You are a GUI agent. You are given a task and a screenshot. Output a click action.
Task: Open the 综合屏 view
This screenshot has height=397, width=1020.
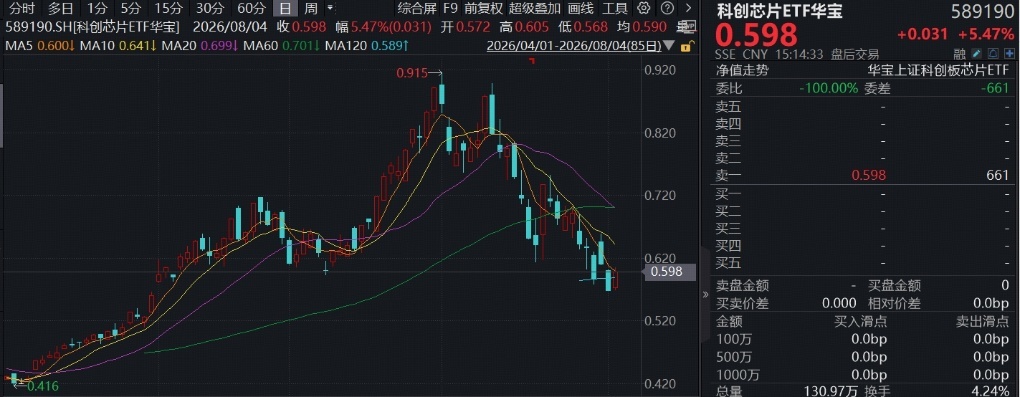click(416, 8)
